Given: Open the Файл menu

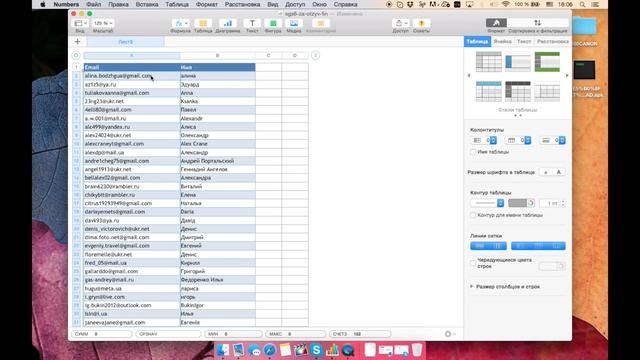Looking at the screenshot, I should point(93,4).
